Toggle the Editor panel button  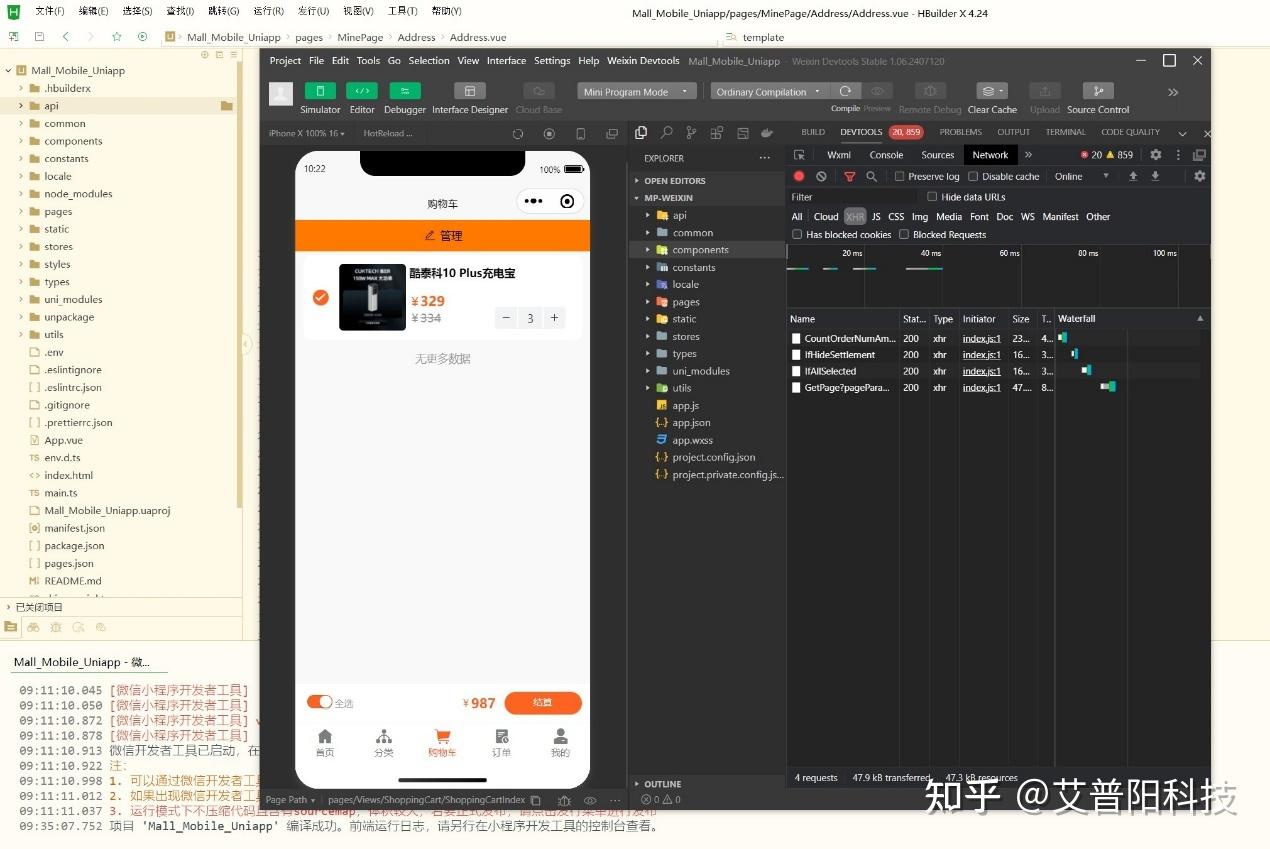point(362,91)
